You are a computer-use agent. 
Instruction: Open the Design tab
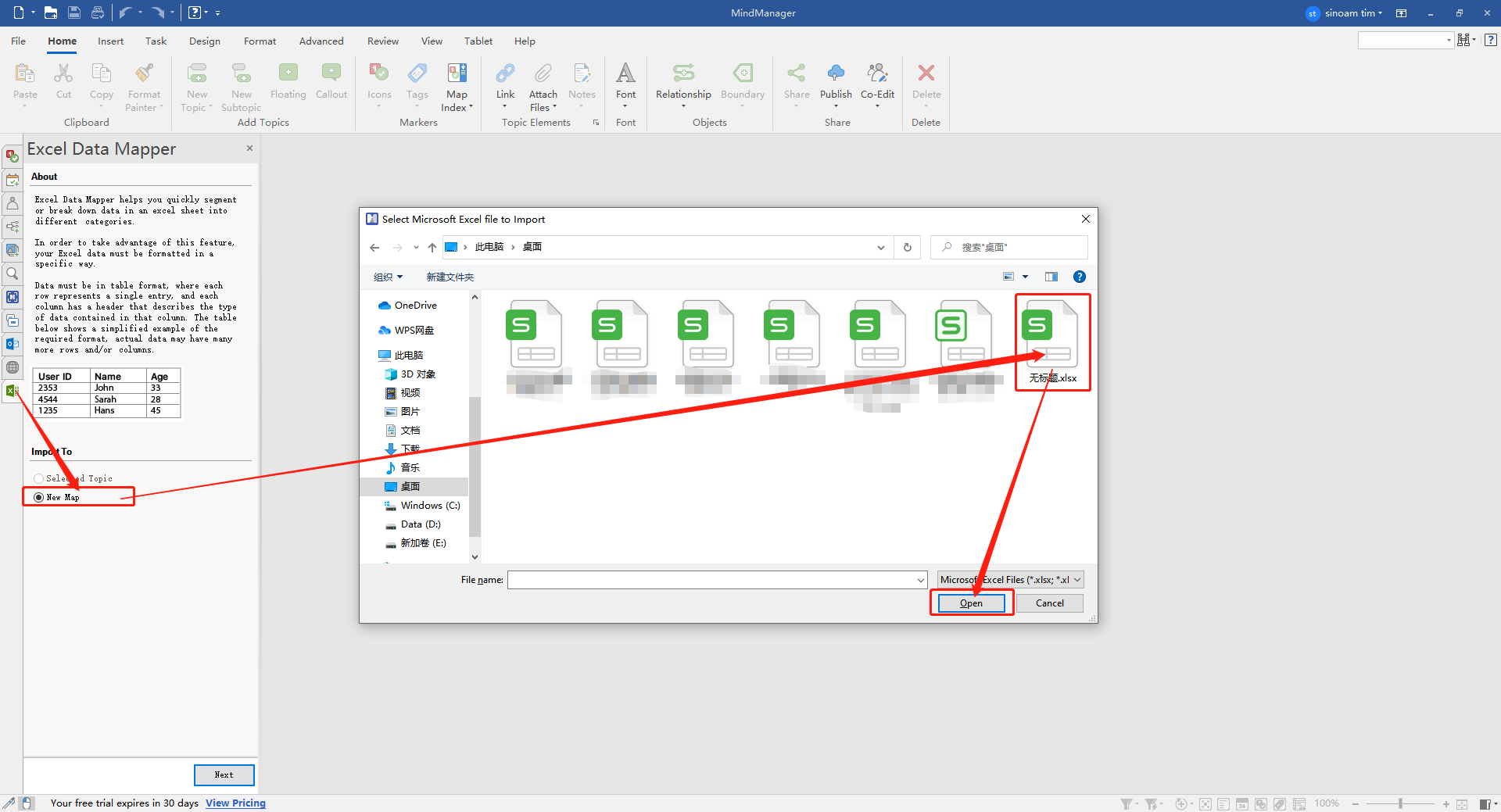point(204,41)
